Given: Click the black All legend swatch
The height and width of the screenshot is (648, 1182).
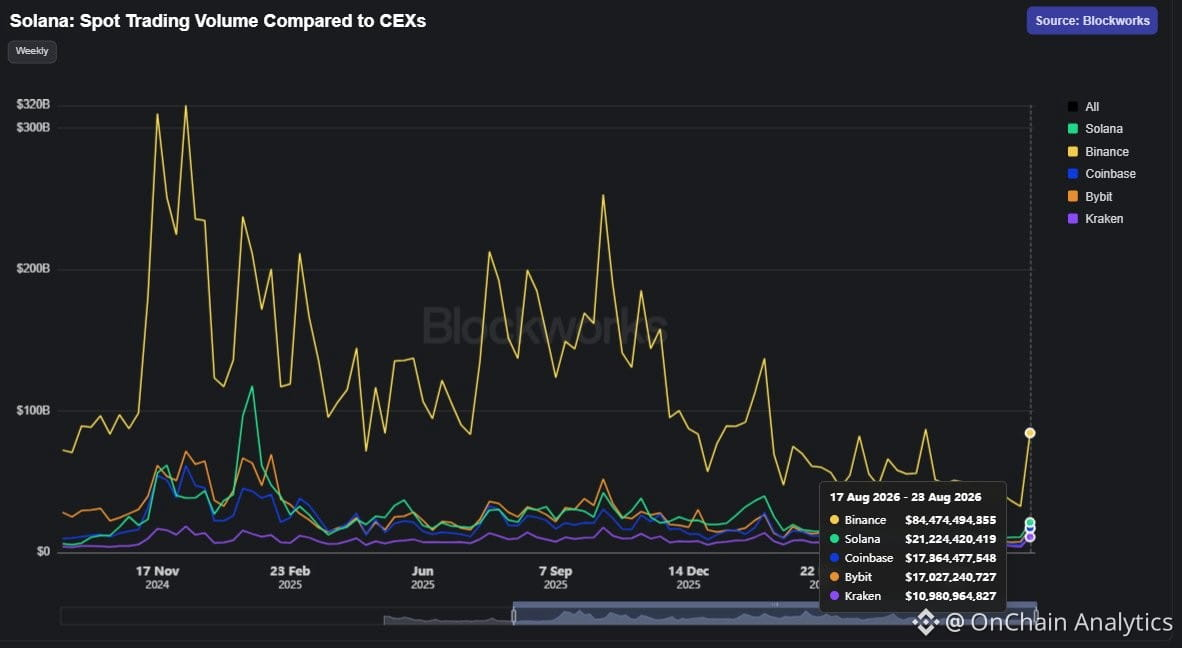Looking at the screenshot, I should click(1073, 107).
